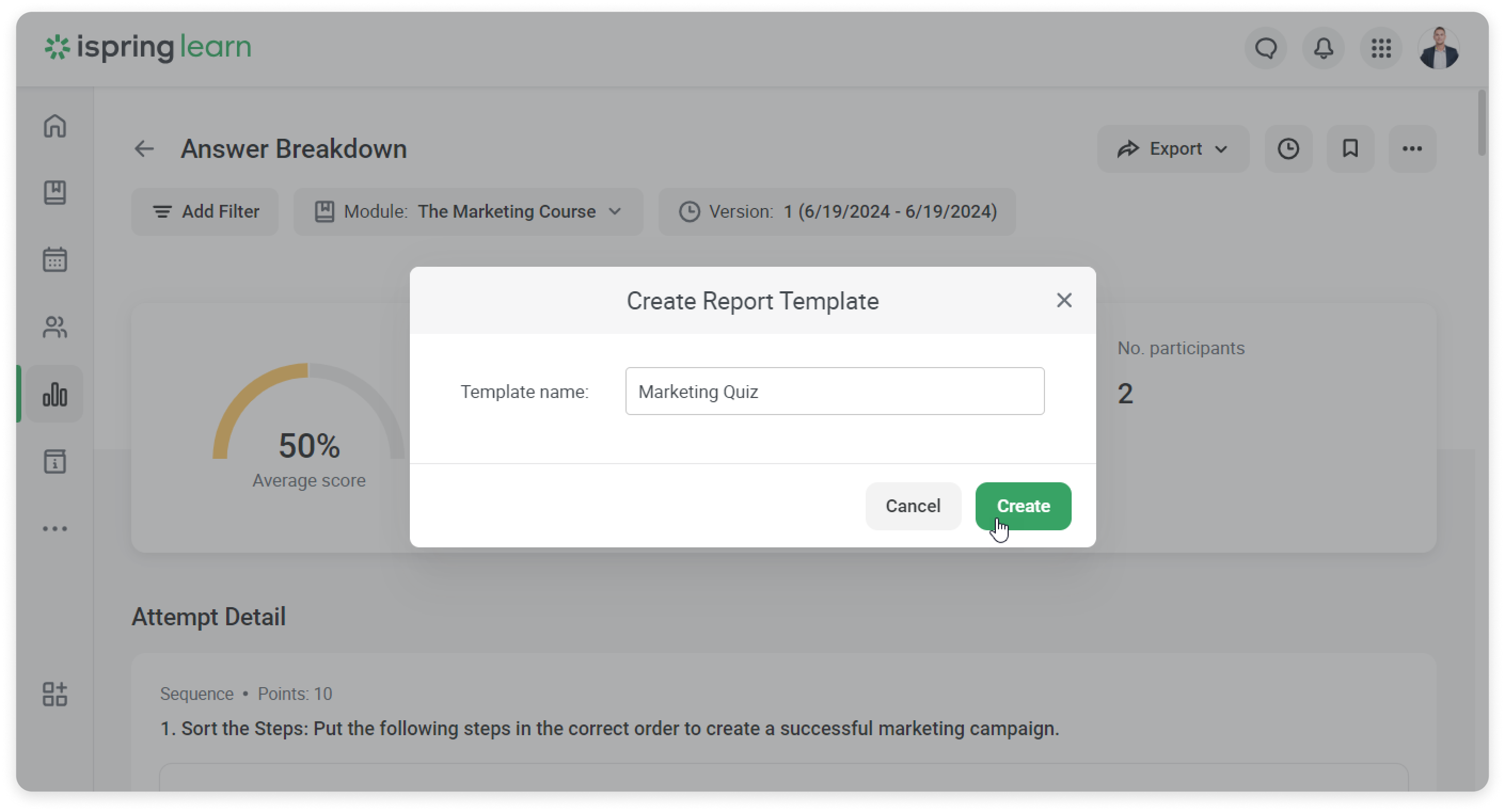Screen dimensions: 1505x812
Task: Open the Home sidebar icon
Action: tap(55, 125)
